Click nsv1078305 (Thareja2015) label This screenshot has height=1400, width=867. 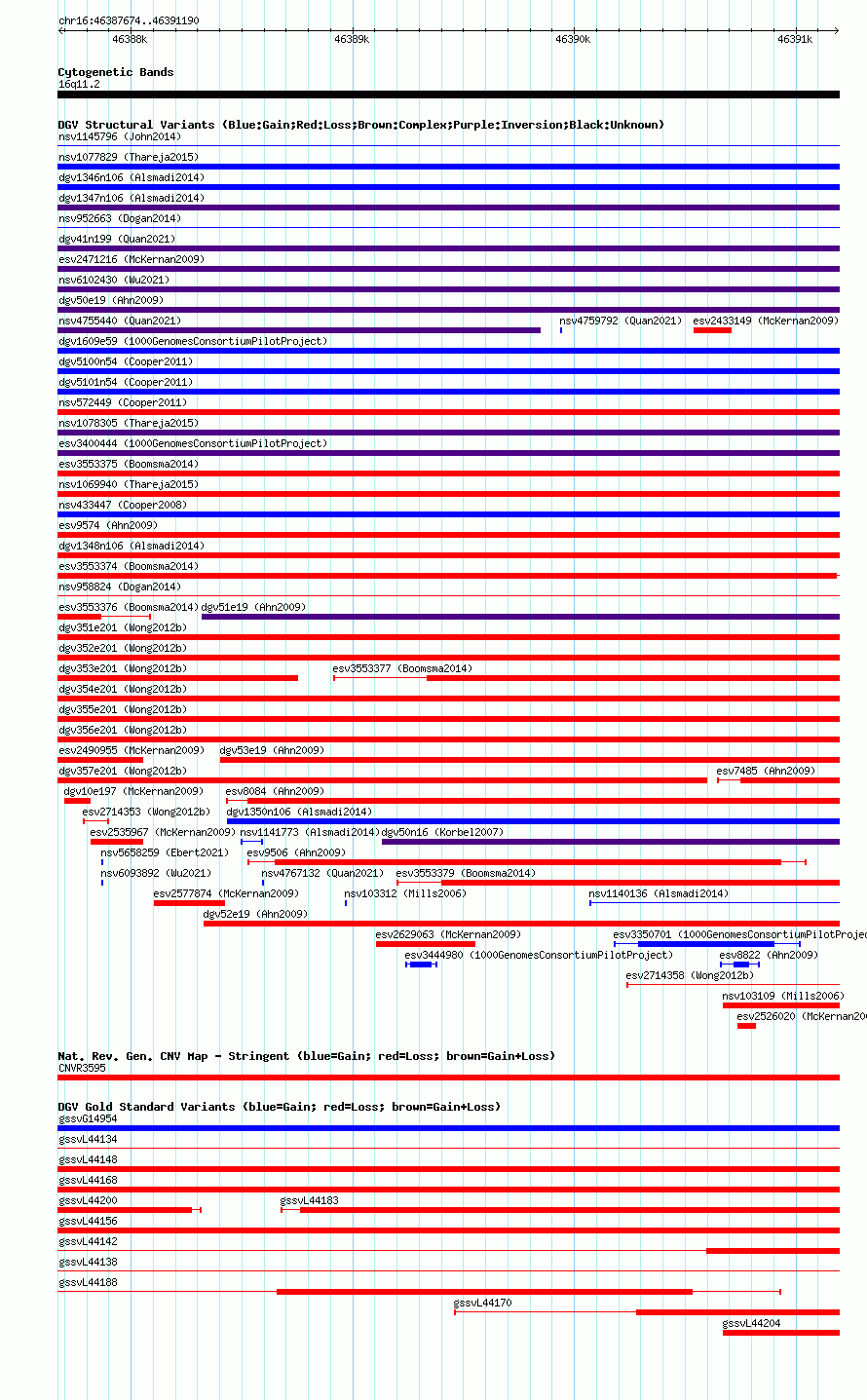pos(129,423)
